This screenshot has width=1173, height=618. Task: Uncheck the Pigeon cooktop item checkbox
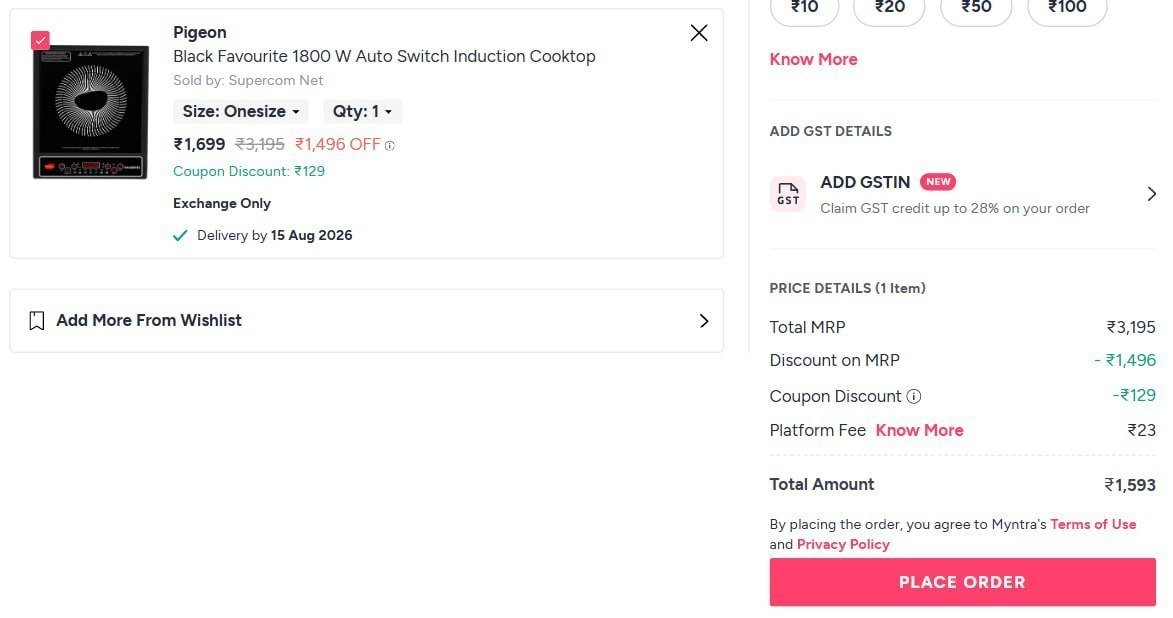point(40,40)
